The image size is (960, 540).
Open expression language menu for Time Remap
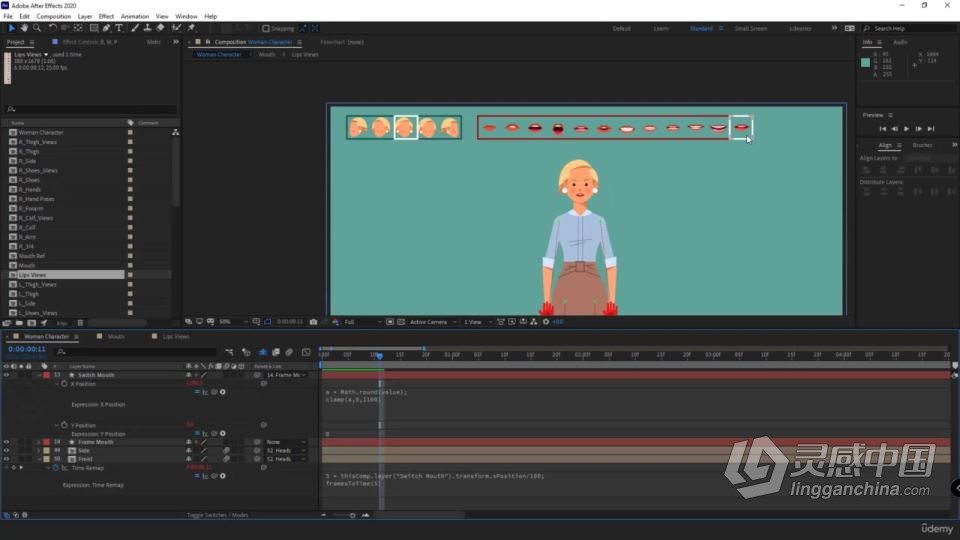(223, 476)
